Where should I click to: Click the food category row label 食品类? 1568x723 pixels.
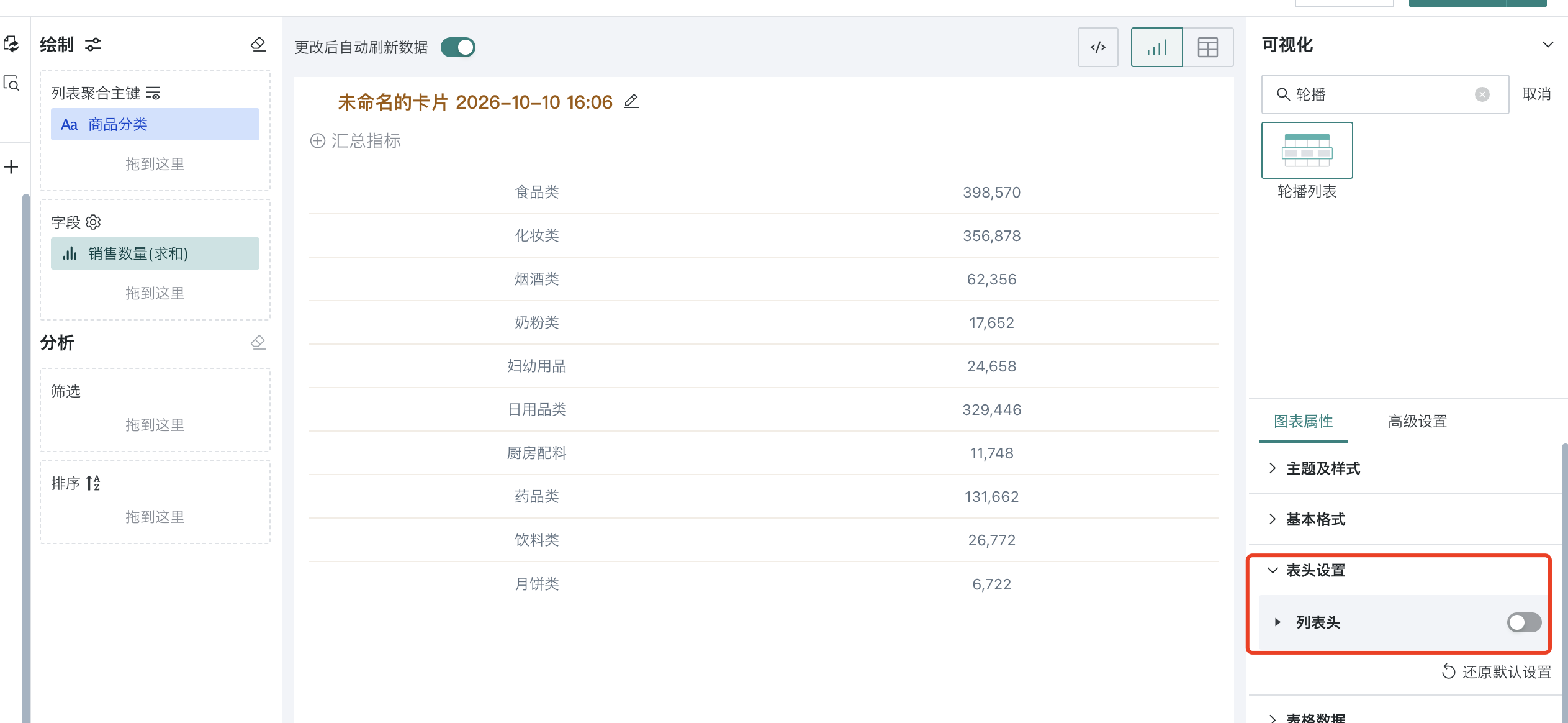[537, 193]
